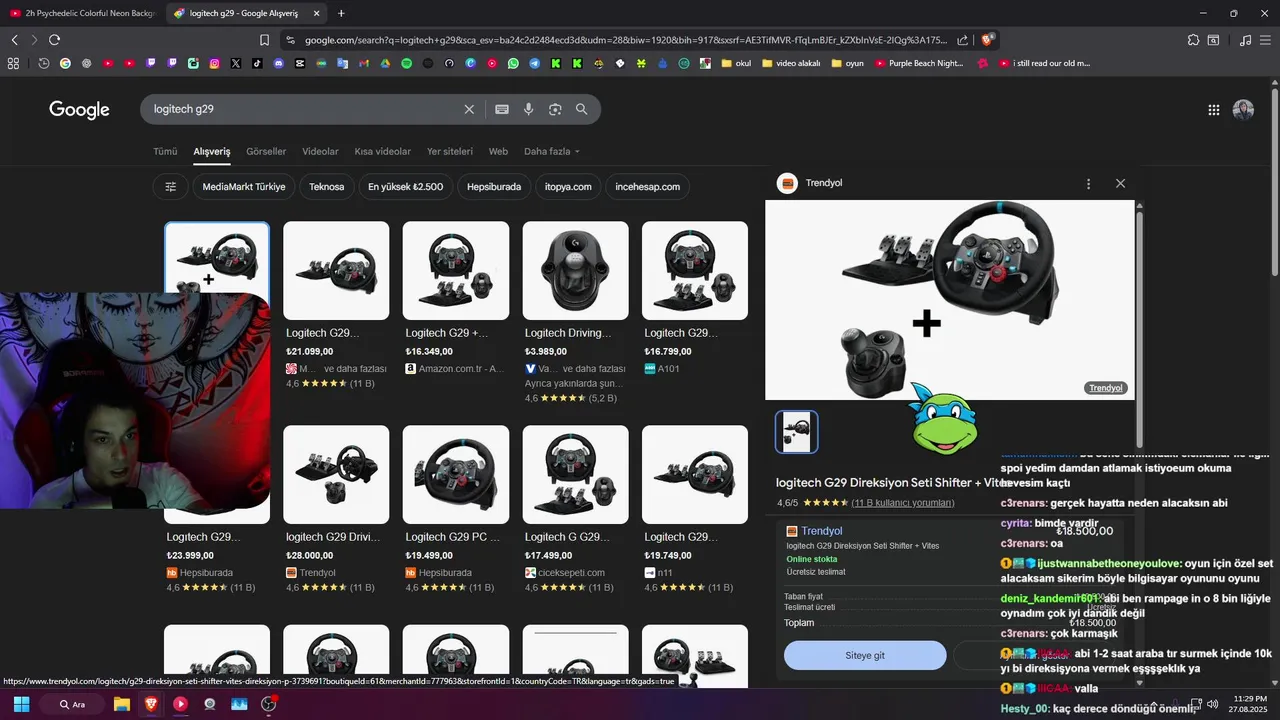
Task: Share this page icon in address bar
Action: click(962, 40)
